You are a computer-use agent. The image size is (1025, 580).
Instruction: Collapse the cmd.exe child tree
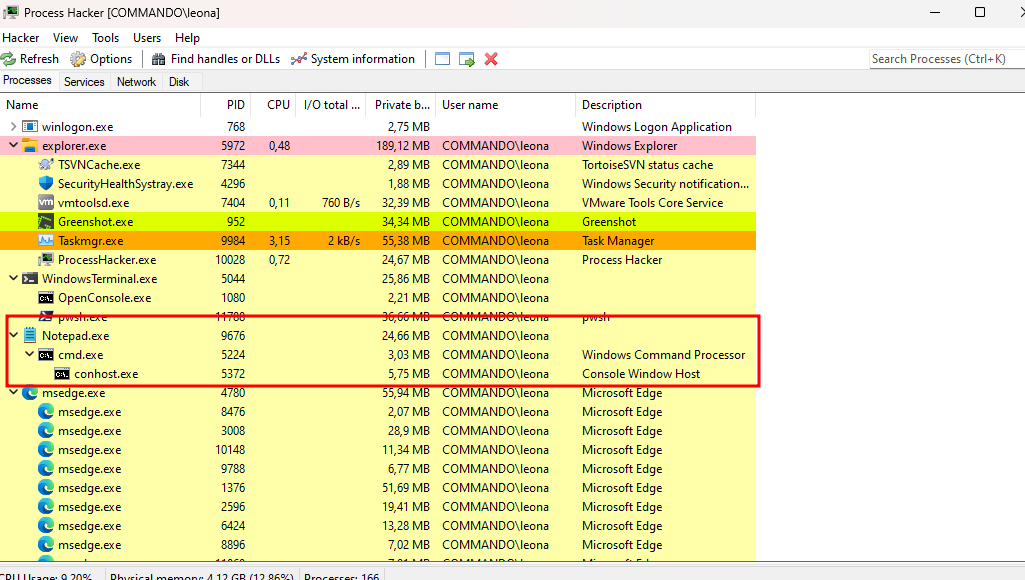(29, 355)
